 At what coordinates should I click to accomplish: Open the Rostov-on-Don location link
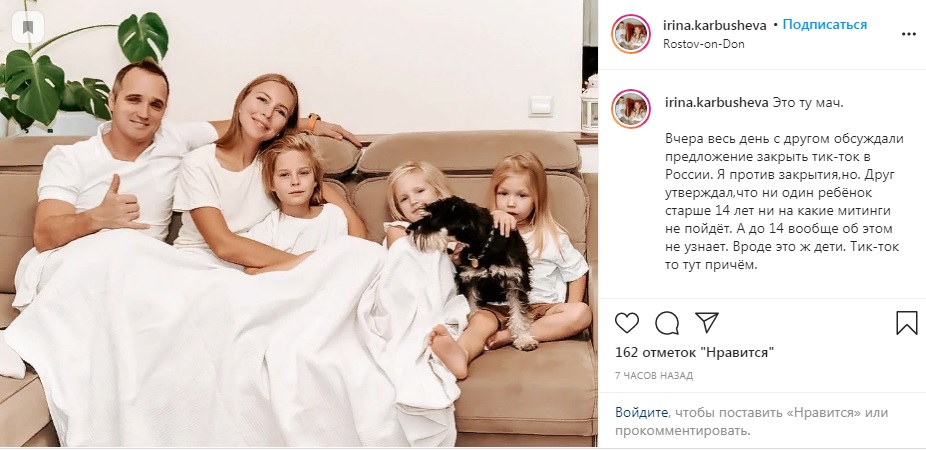point(703,44)
